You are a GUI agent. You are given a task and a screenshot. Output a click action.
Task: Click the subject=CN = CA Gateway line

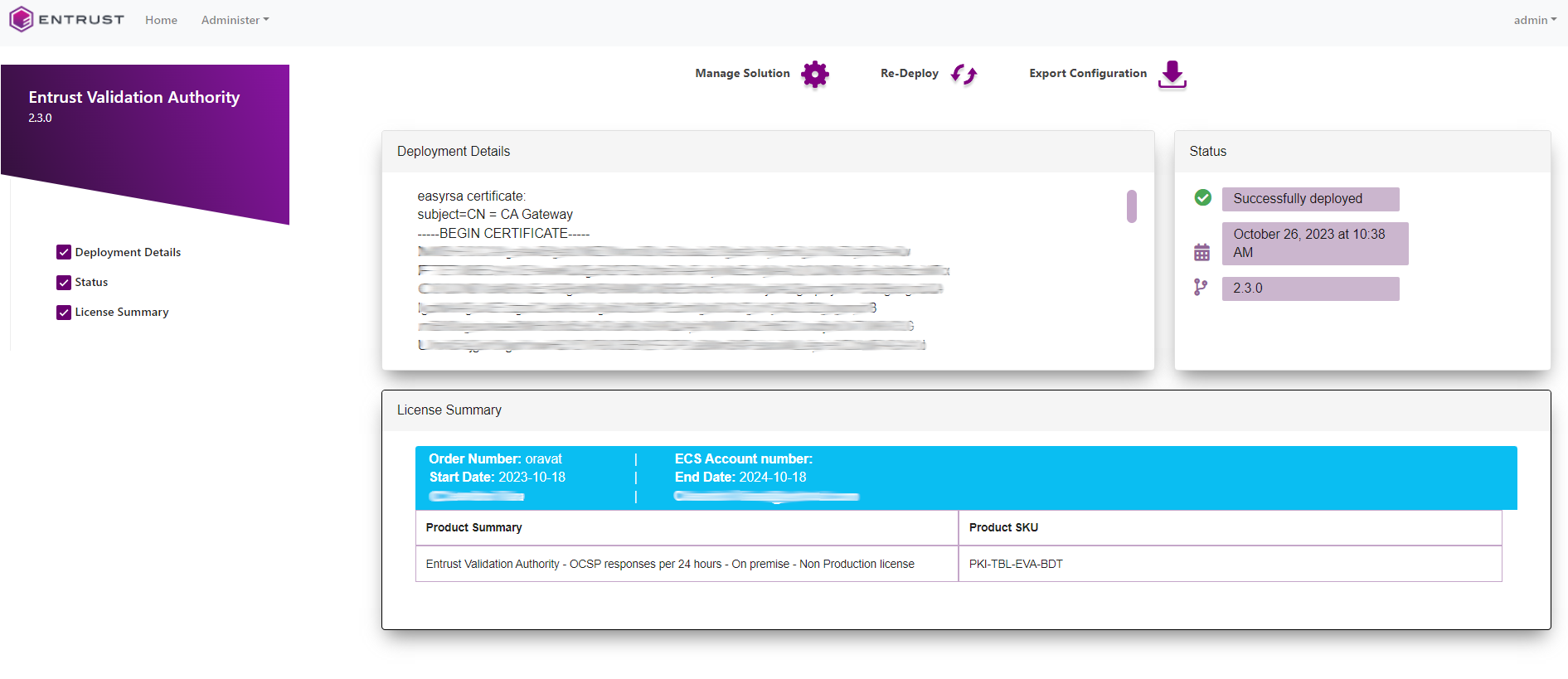pyautogui.click(x=495, y=215)
